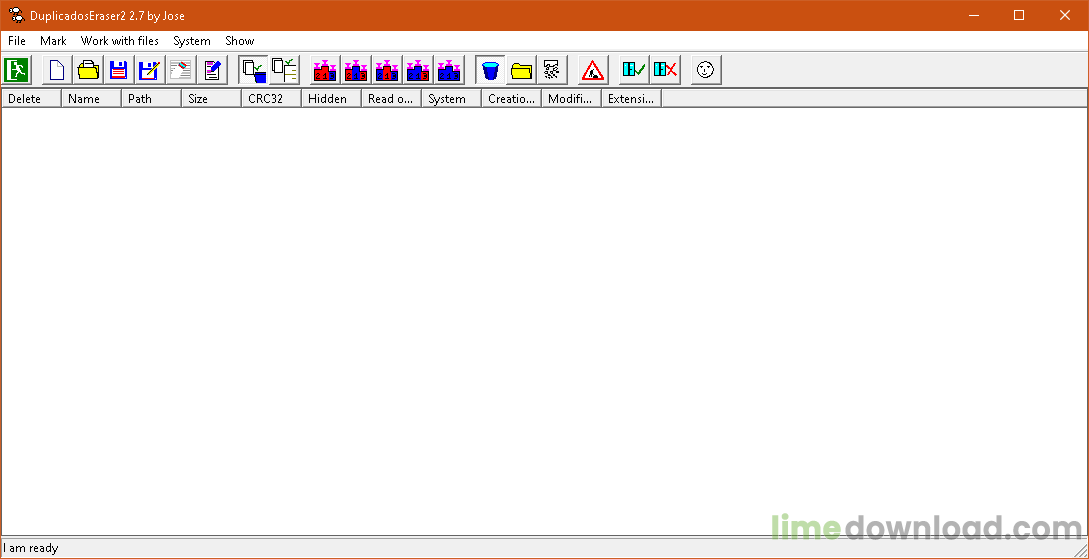The width and height of the screenshot is (1089, 559).
Task: Click podium icon with red center, blue sides
Action: tap(387, 70)
